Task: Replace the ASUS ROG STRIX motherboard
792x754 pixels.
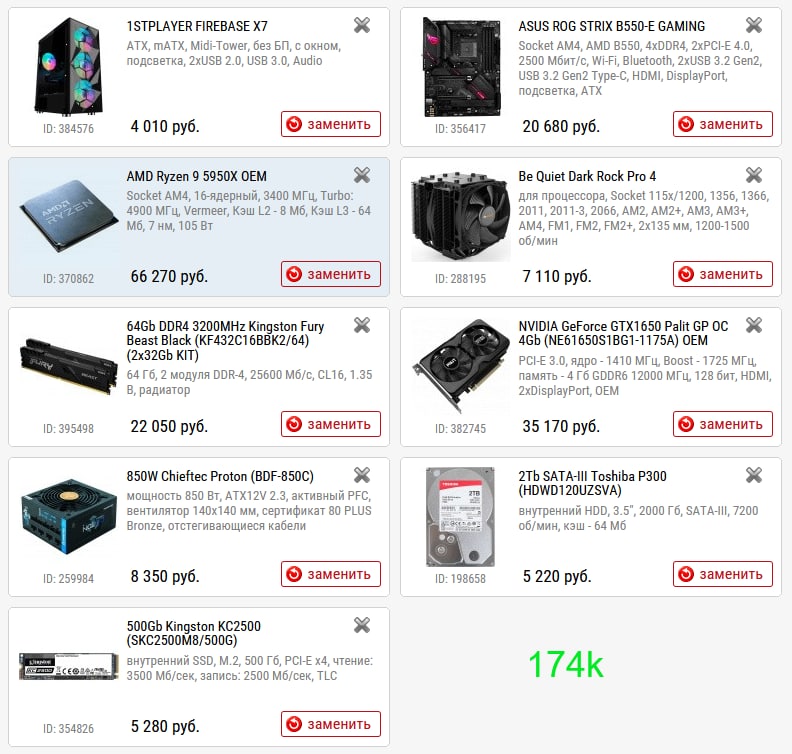Action: [723, 124]
